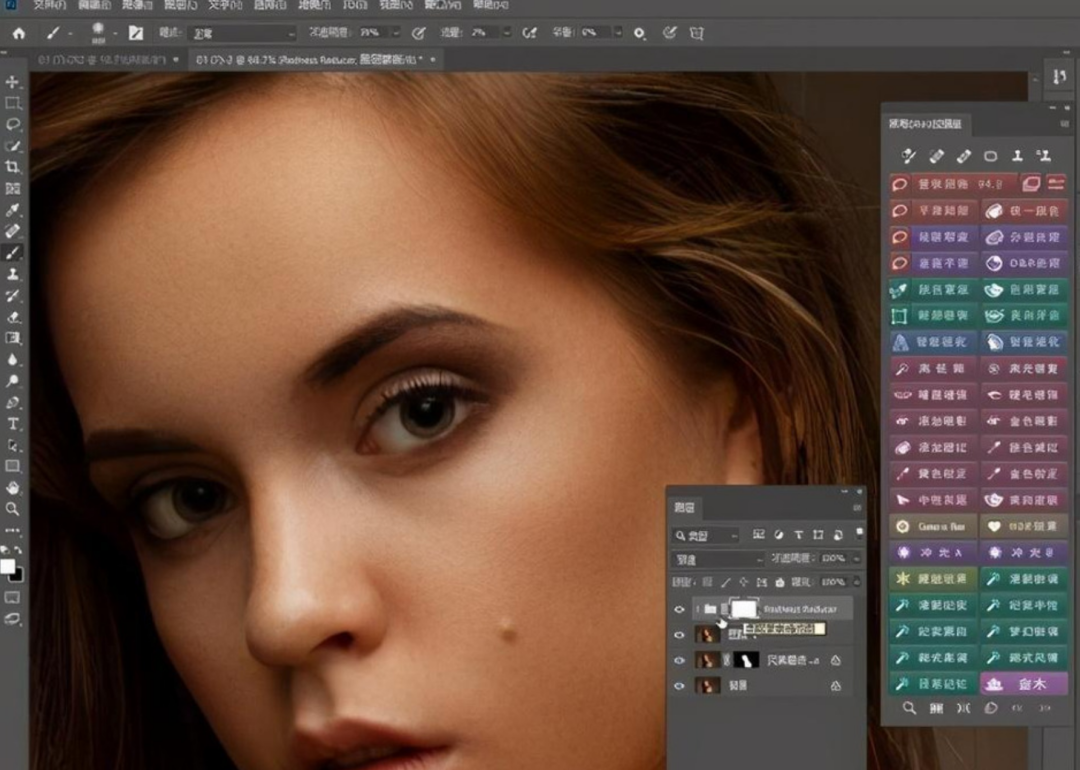Image resolution: width=1080 pixels, height=770 pixels.
Task: Click the foreground color swatch
Action: (x=8, y=566)
